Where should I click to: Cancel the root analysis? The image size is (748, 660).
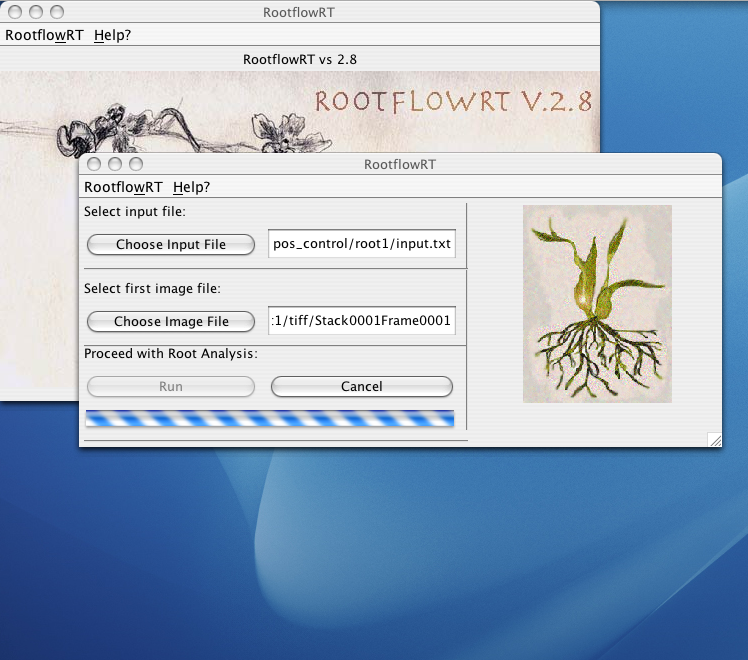362,386
